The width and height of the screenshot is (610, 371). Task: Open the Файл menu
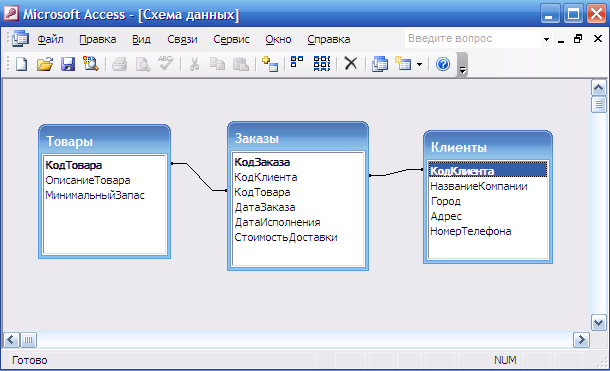50,39
